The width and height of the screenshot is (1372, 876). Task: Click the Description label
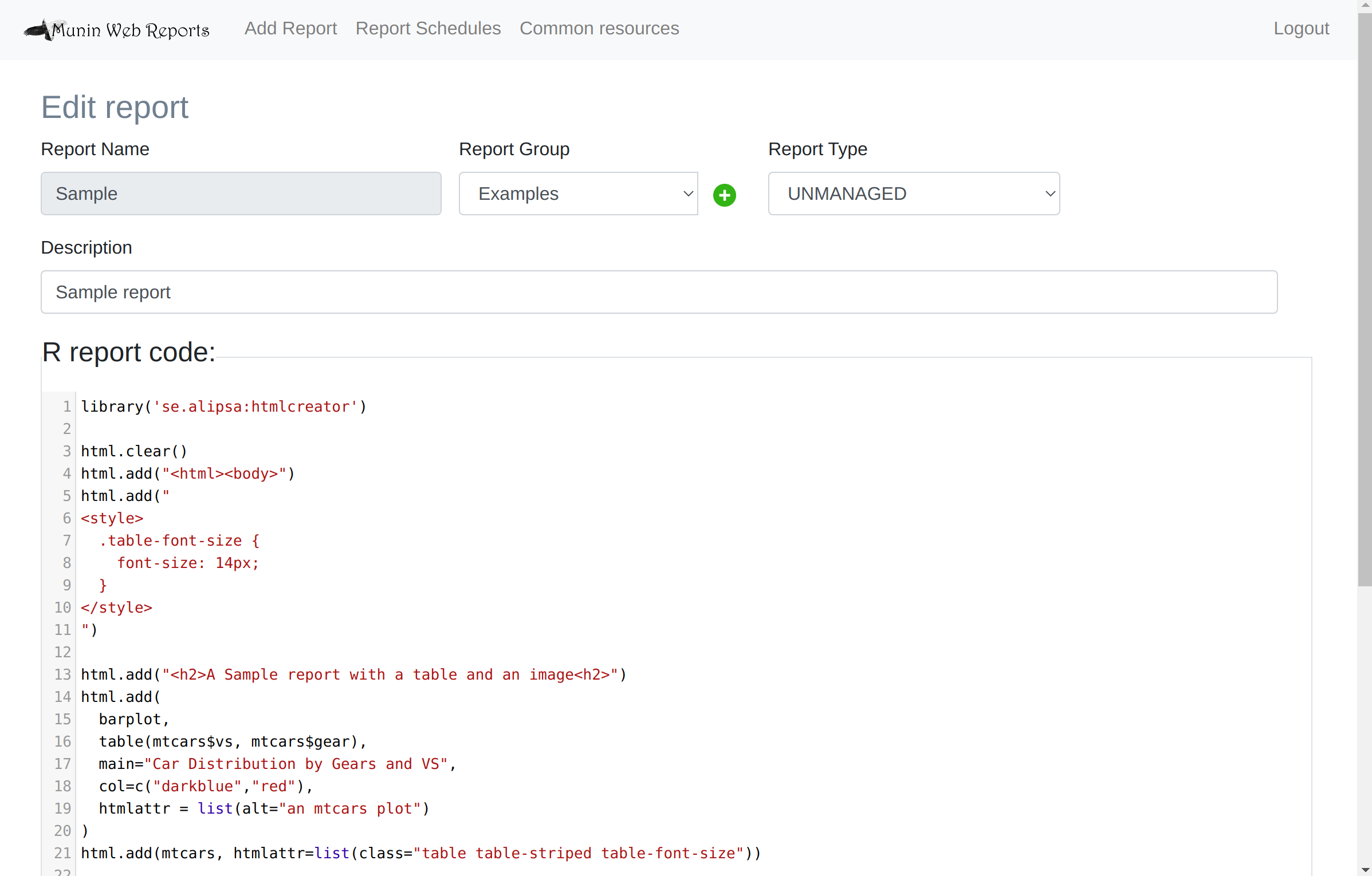87,248
